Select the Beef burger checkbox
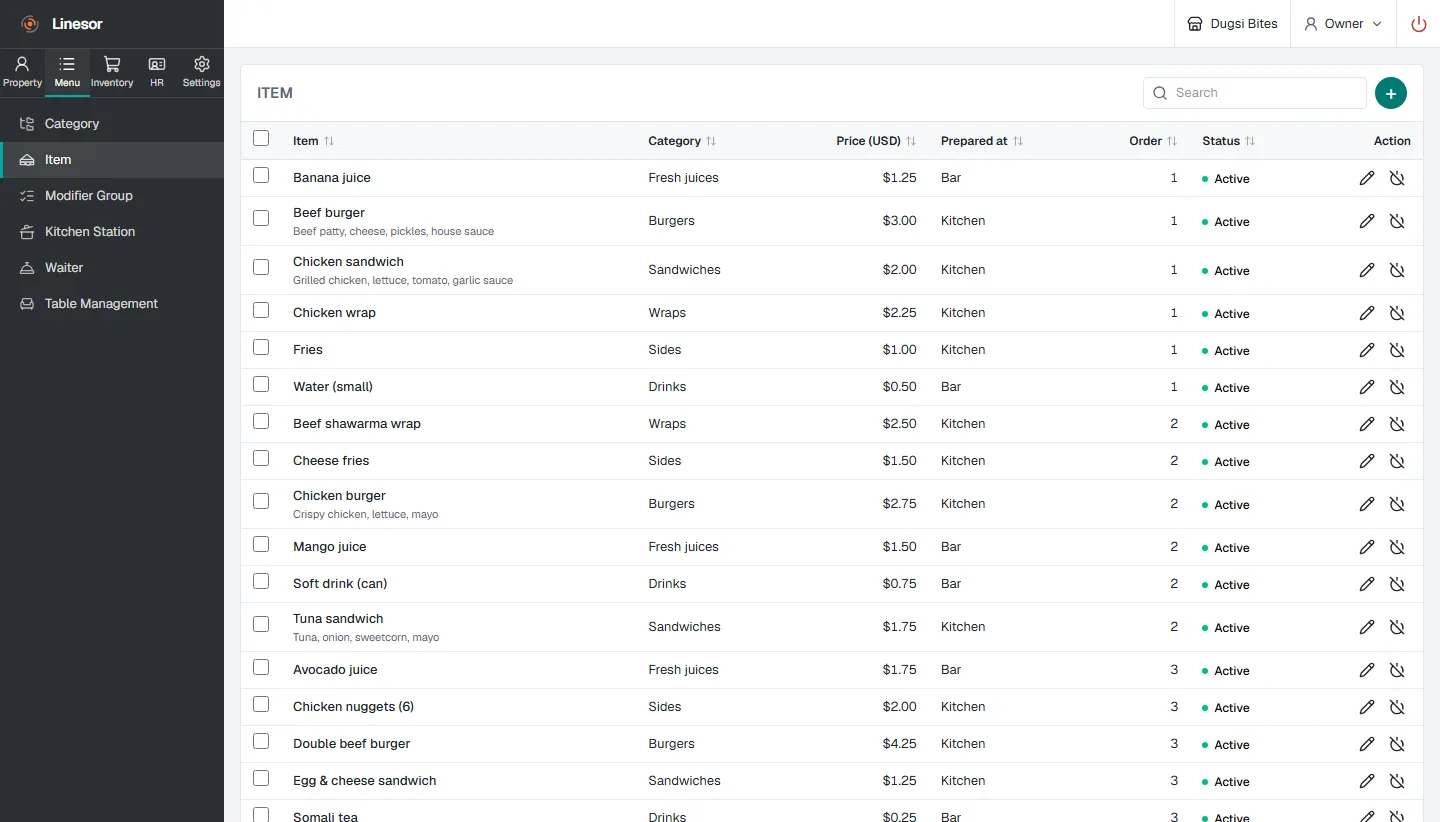The width and height of the screenshot is (1440, 822). pos(261,218)
